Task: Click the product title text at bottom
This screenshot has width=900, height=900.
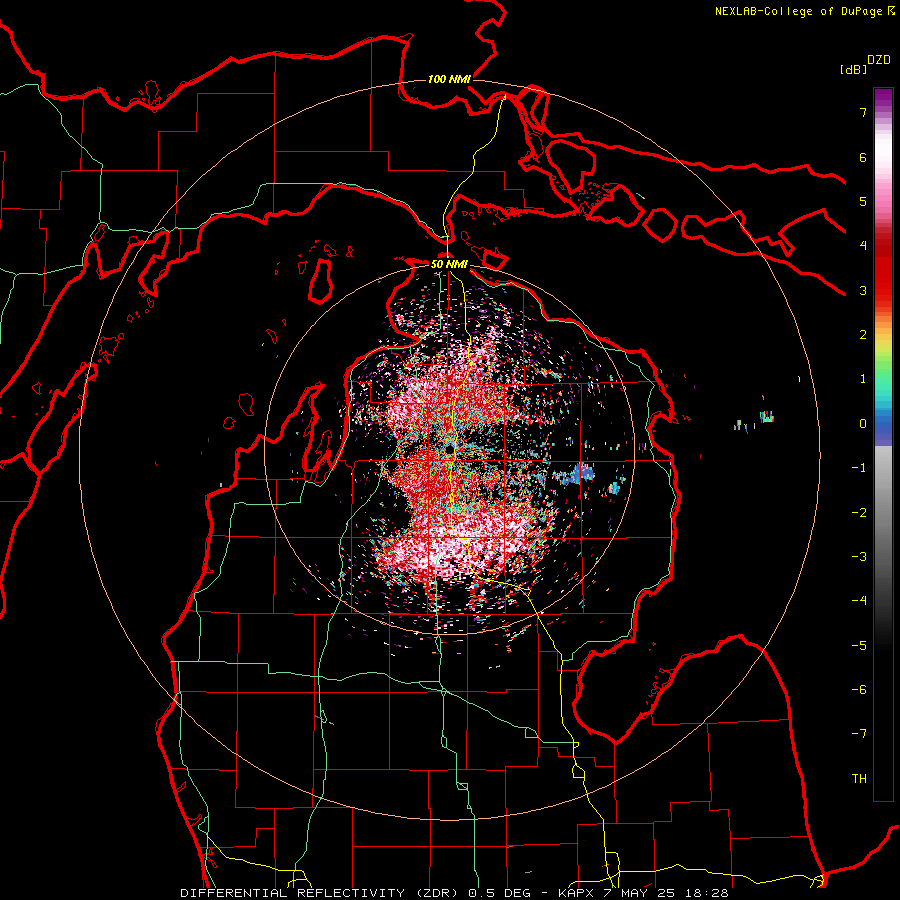Action: (455, 893)
